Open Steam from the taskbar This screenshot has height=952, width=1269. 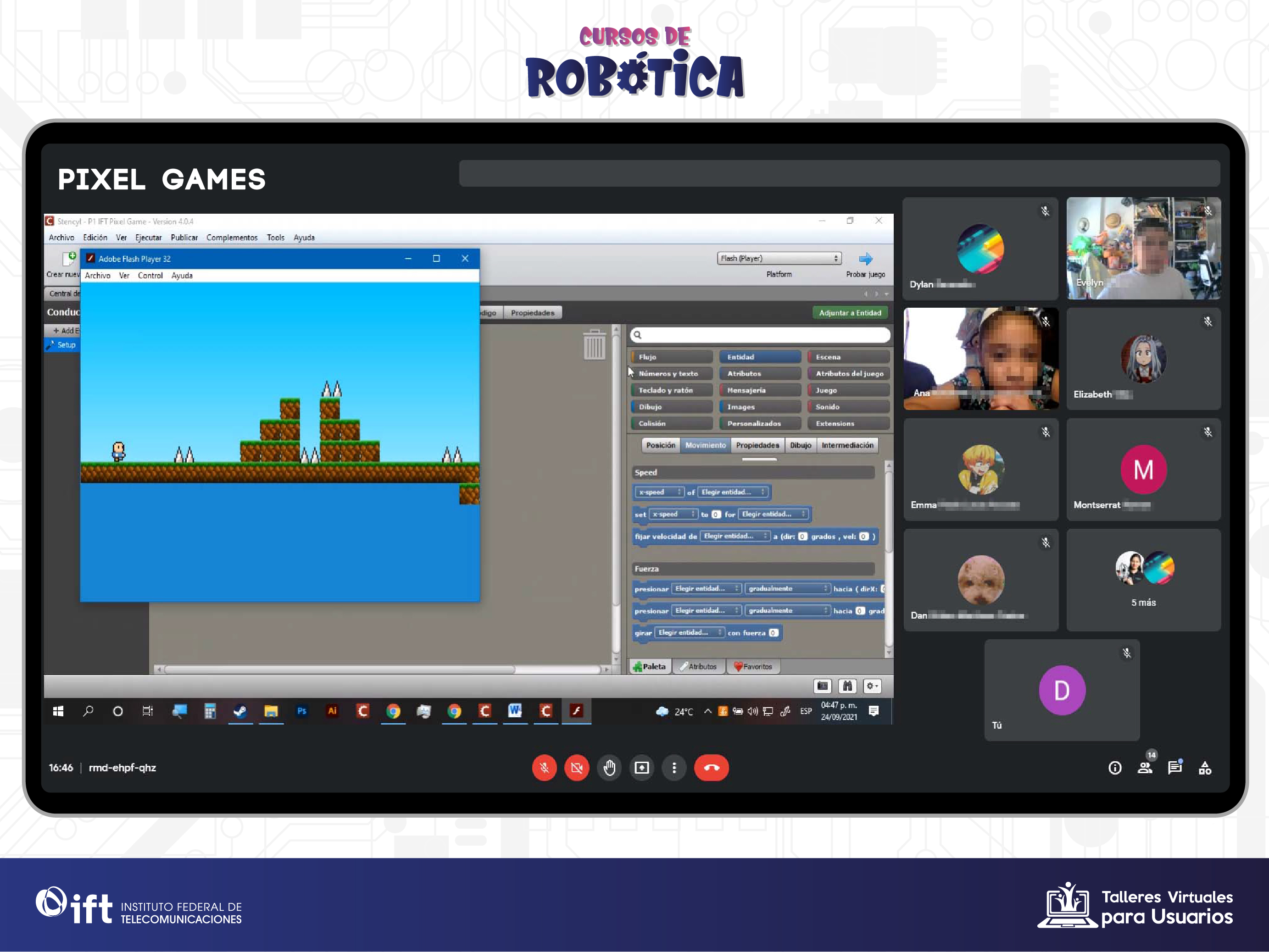coord(240,711)
